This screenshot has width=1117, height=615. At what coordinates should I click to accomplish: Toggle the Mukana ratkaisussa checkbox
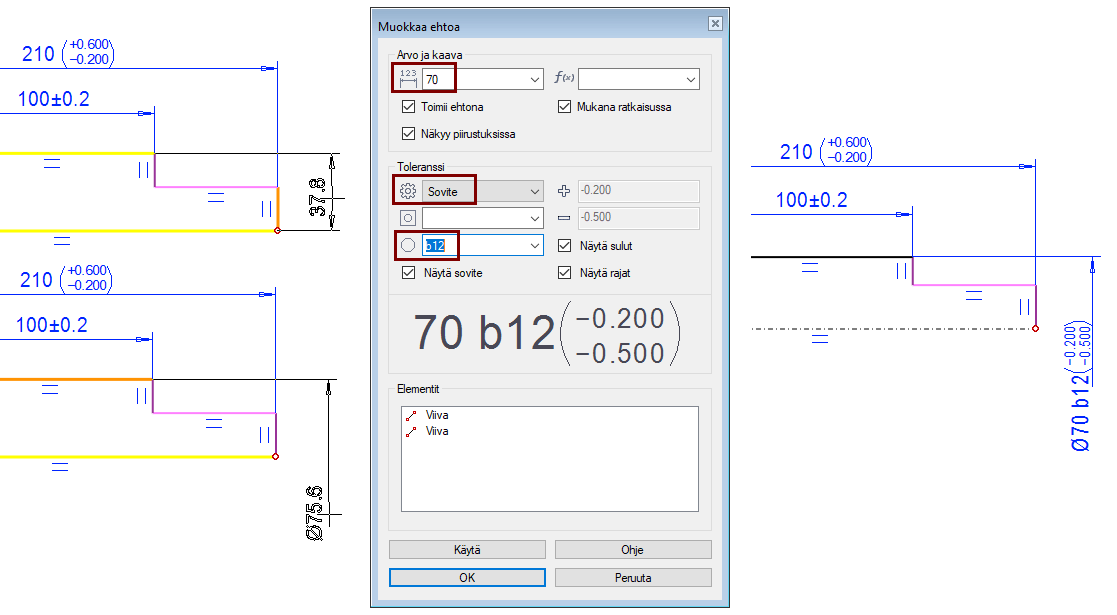tap(565, 107)
